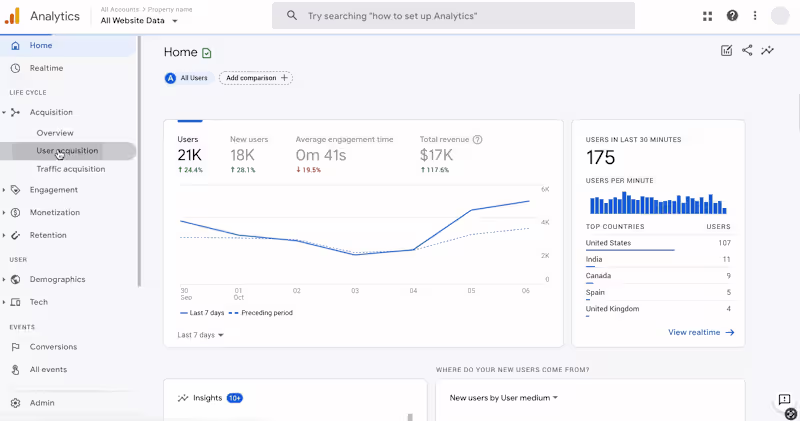Screen dimensions: 800x421
Task: Open the View realtime link
Action: pyautogui.click(x=701, y=332)
